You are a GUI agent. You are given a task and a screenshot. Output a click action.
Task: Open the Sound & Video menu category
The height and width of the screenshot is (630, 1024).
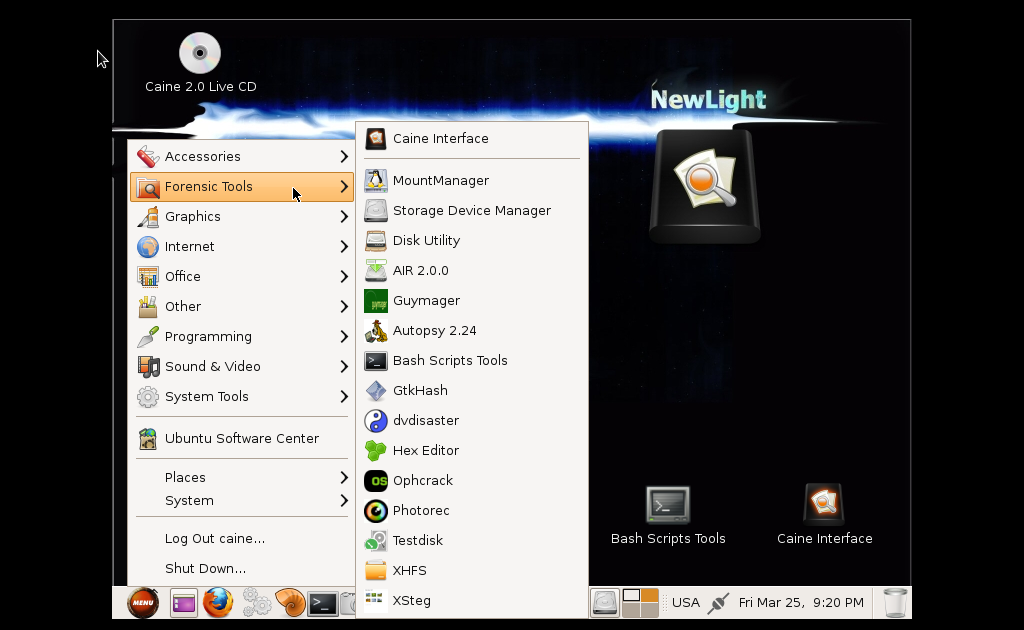[x=242, y=367]
